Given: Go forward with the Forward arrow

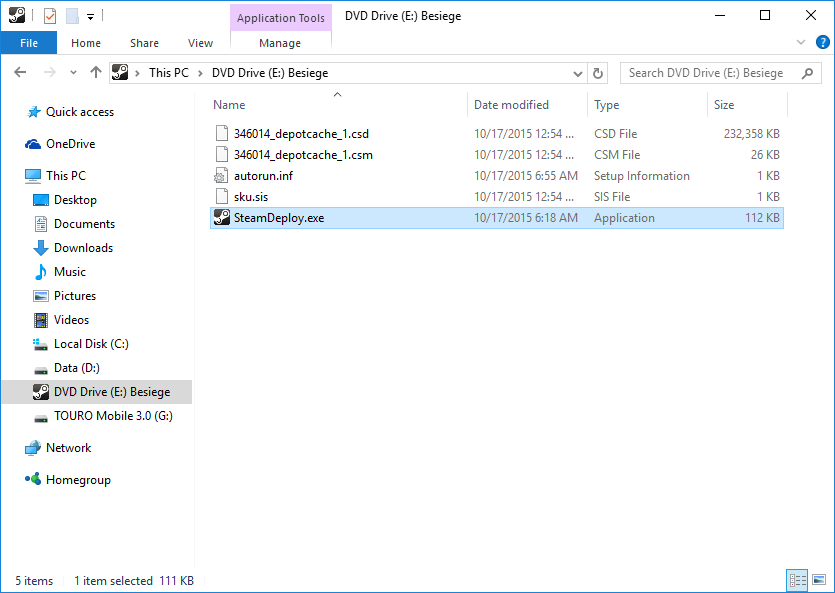Looking at the screenshot, I should click(x=50, y=72).
